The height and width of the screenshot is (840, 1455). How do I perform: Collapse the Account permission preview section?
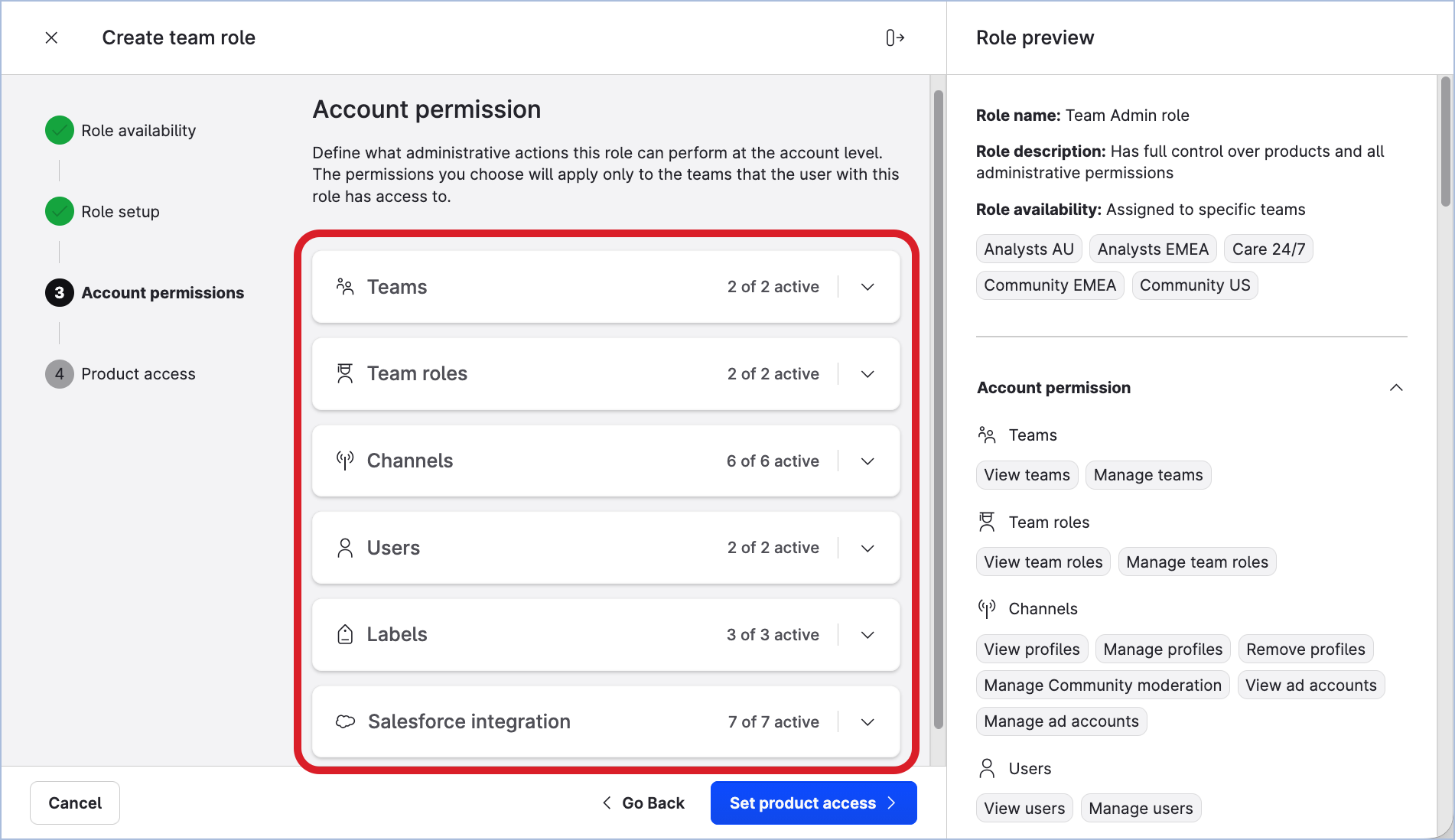[1395, 388]
